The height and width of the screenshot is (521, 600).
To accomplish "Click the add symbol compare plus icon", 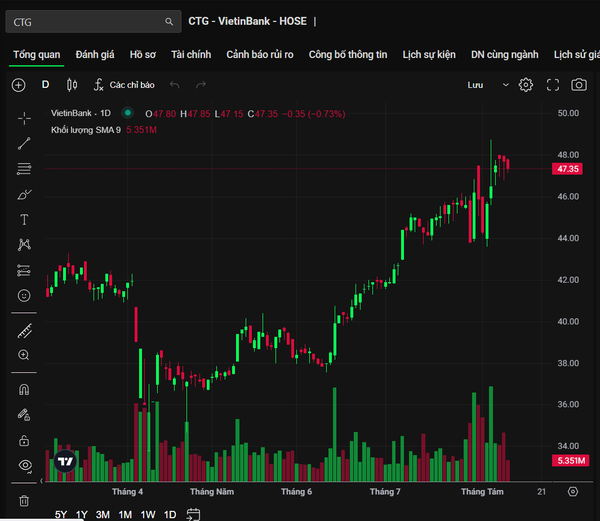I will [18, 85].
